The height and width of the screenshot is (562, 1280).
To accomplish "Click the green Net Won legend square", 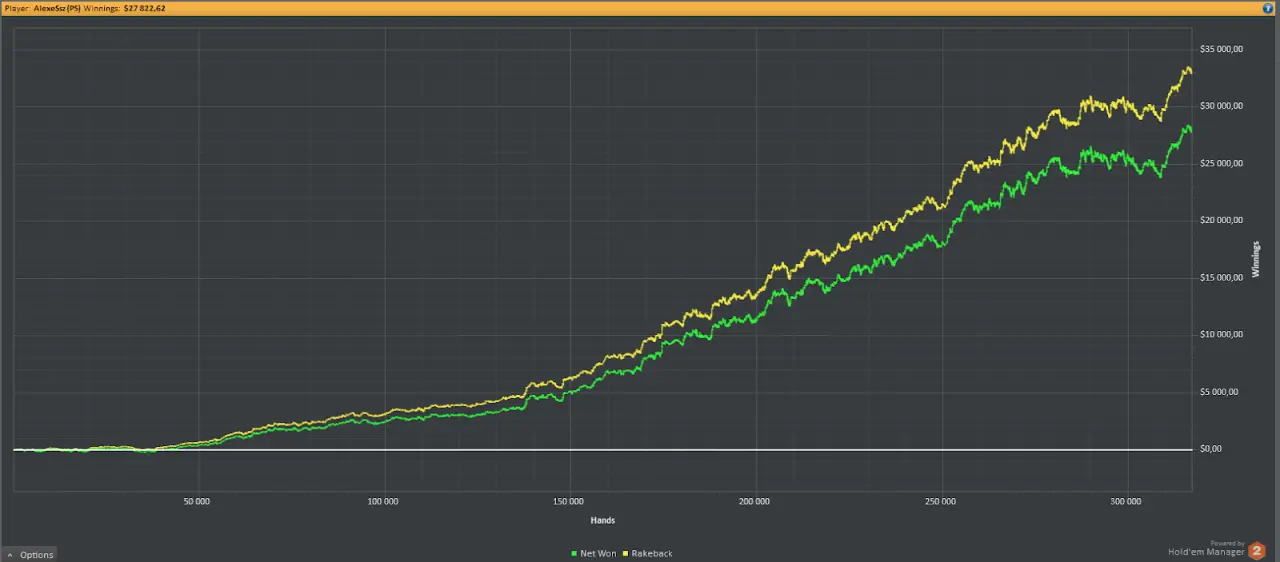I will coord(574,554).
